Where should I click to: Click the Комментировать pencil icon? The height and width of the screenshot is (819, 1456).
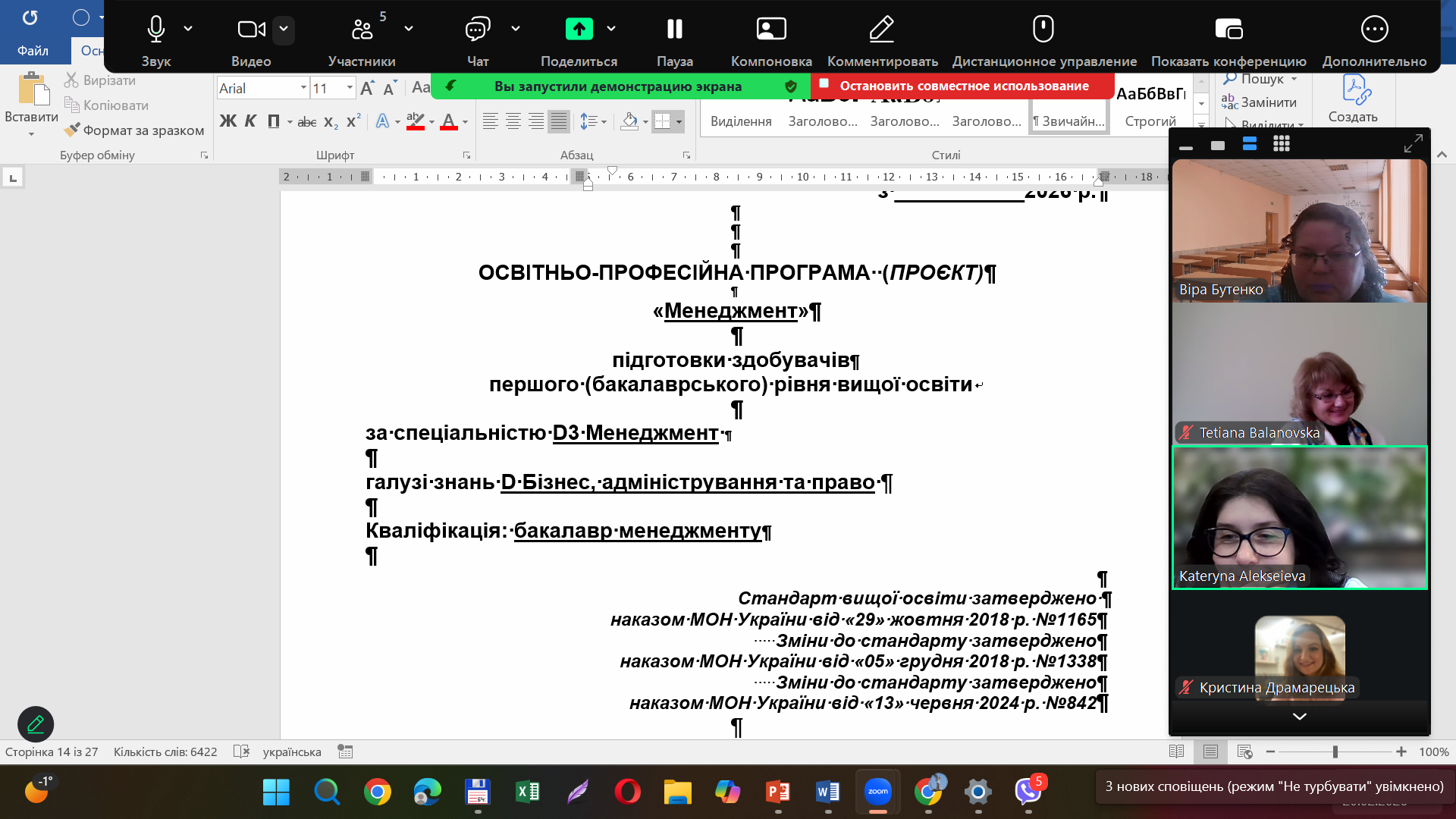click(x=882, y=29)
